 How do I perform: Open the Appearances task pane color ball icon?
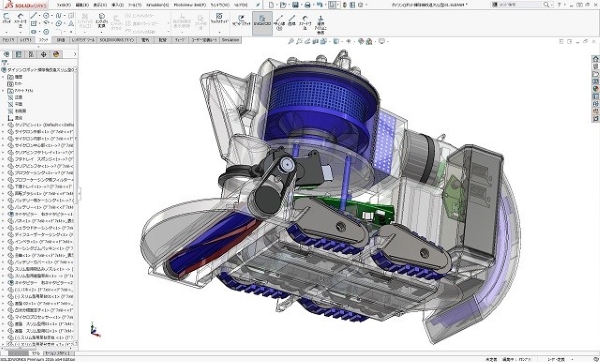tap(595, 89)
